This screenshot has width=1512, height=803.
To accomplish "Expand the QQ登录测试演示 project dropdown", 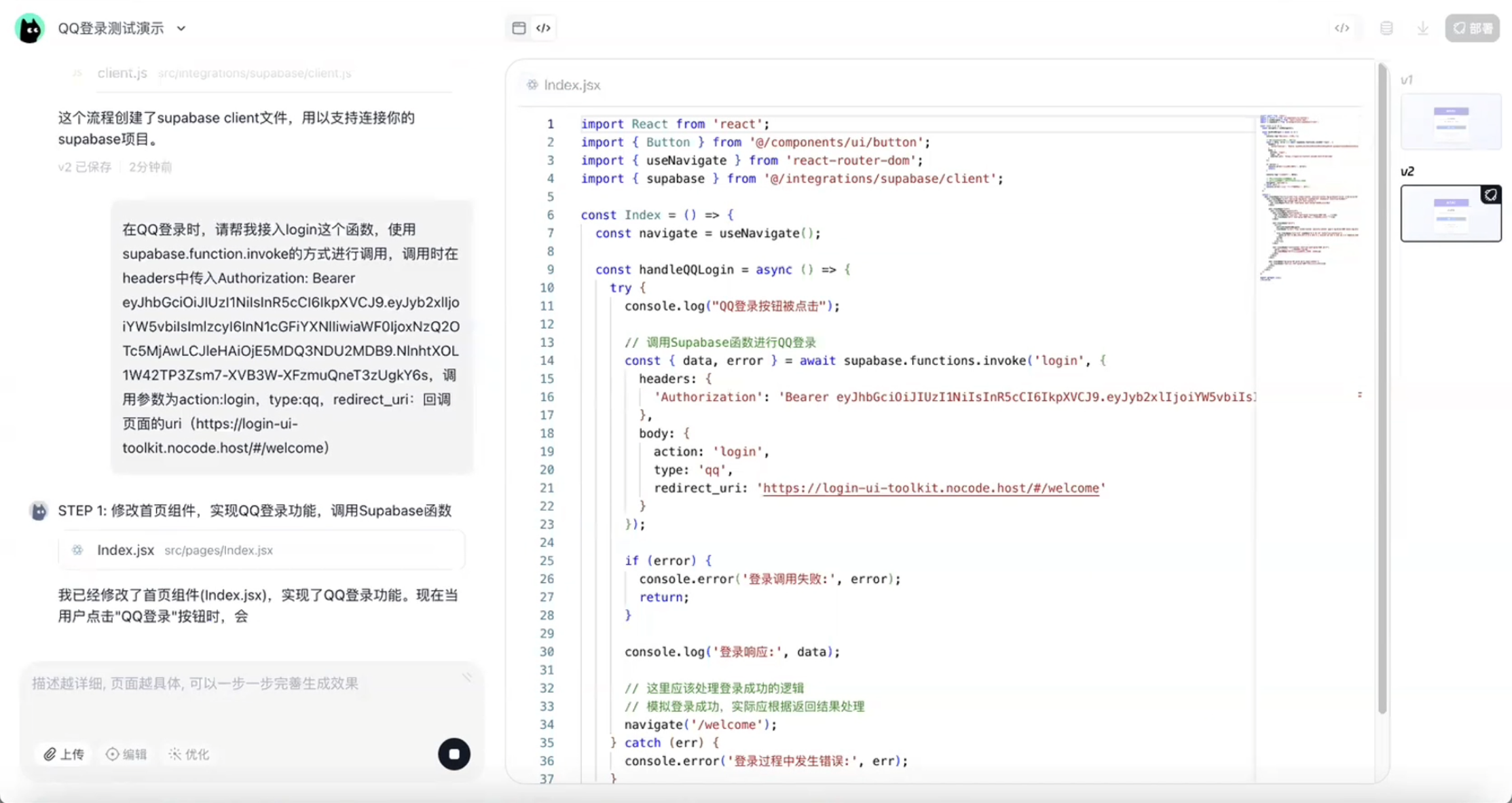I will [181, 29].
